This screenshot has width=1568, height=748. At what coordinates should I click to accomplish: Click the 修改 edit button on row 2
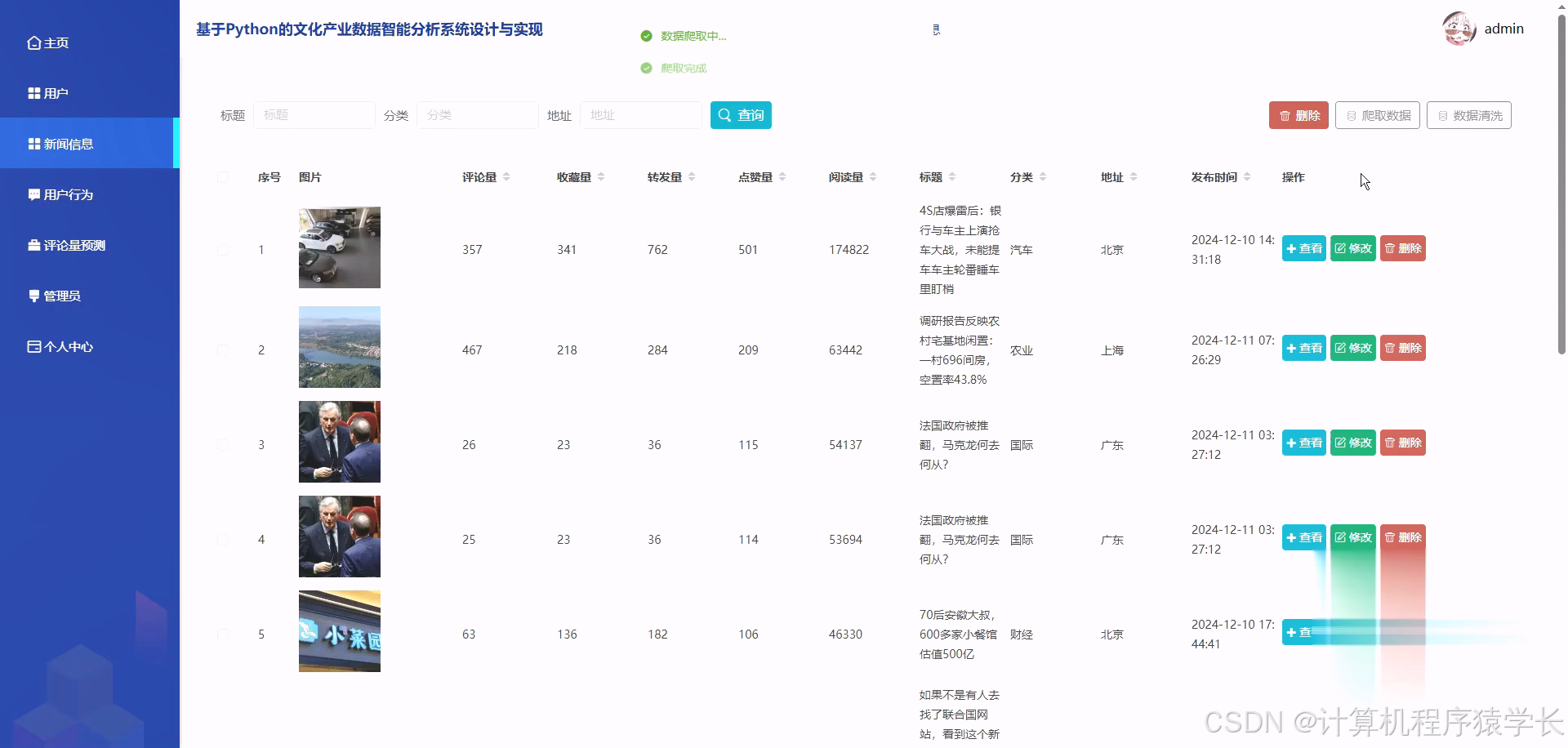coord(1352,348)
